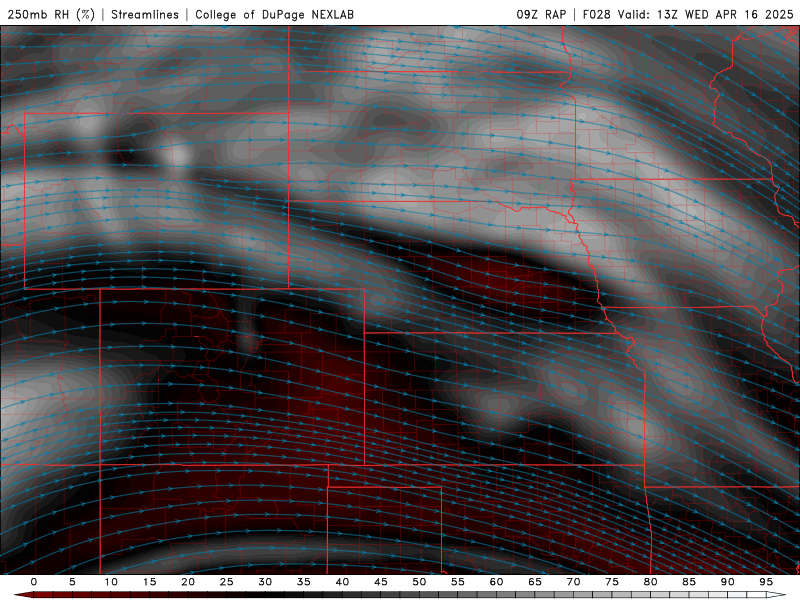The width and height of the screenshot is (800, 600).
Task: Click the '95' value on color scale
Action: coord(766,582)
